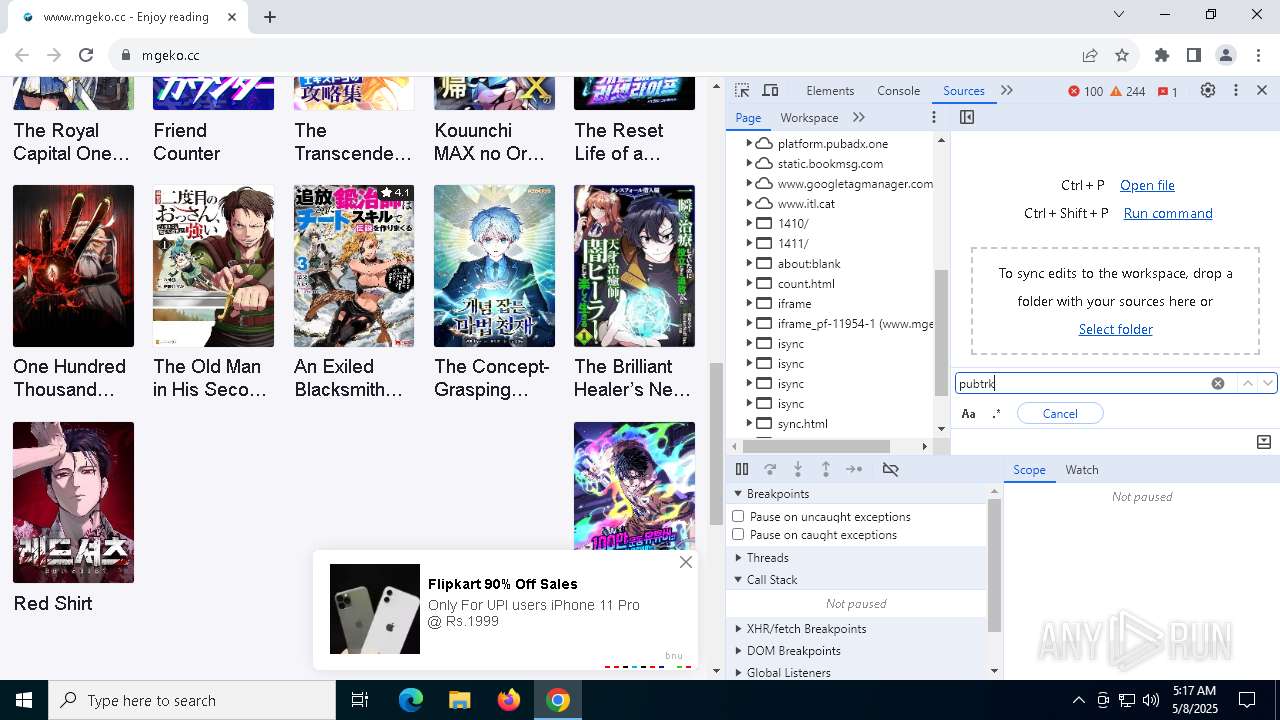Select the inspect element picker icon
Viewport: 1280px width, 720px height.
(x=742, y=90)
